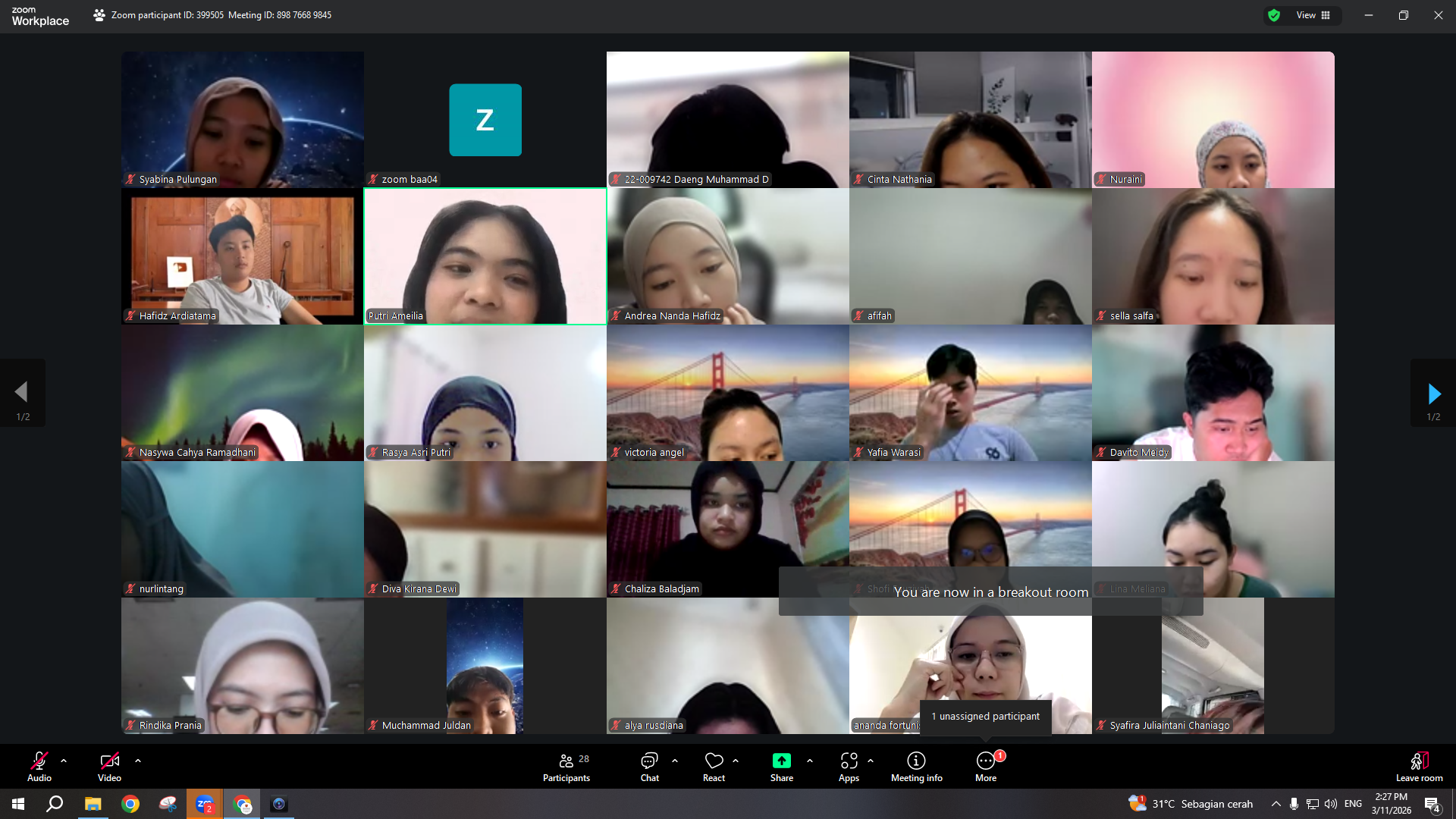1456x819 pixels.
Task: Go to next page of participants
Action: point(1433,393)
